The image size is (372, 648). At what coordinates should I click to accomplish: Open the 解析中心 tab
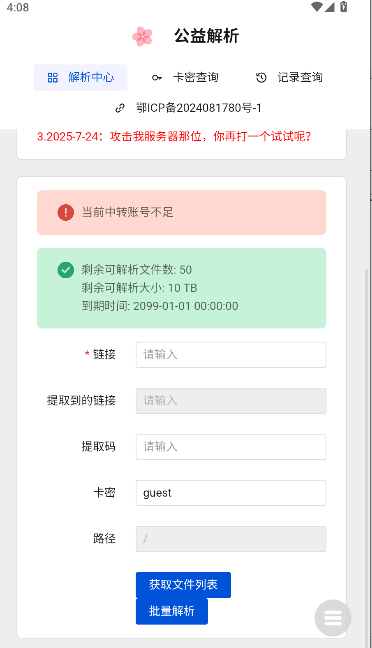pyautogui.click(x=81, y=77)
